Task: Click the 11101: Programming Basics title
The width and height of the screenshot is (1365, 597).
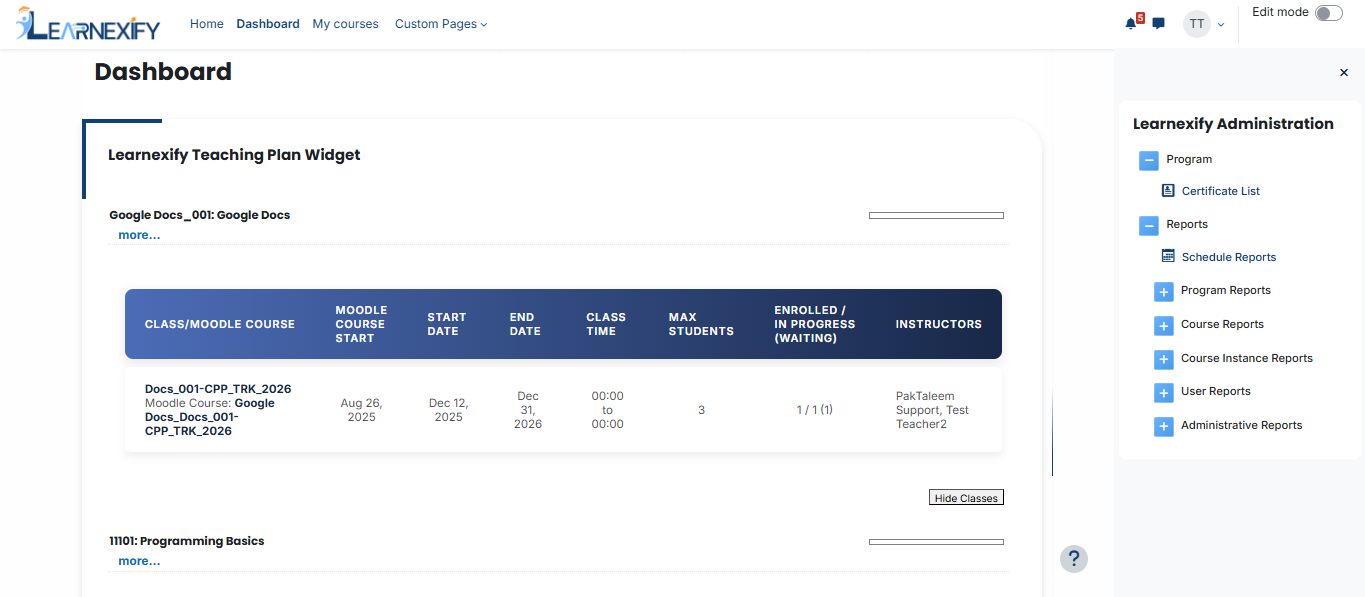Action: 187,541
